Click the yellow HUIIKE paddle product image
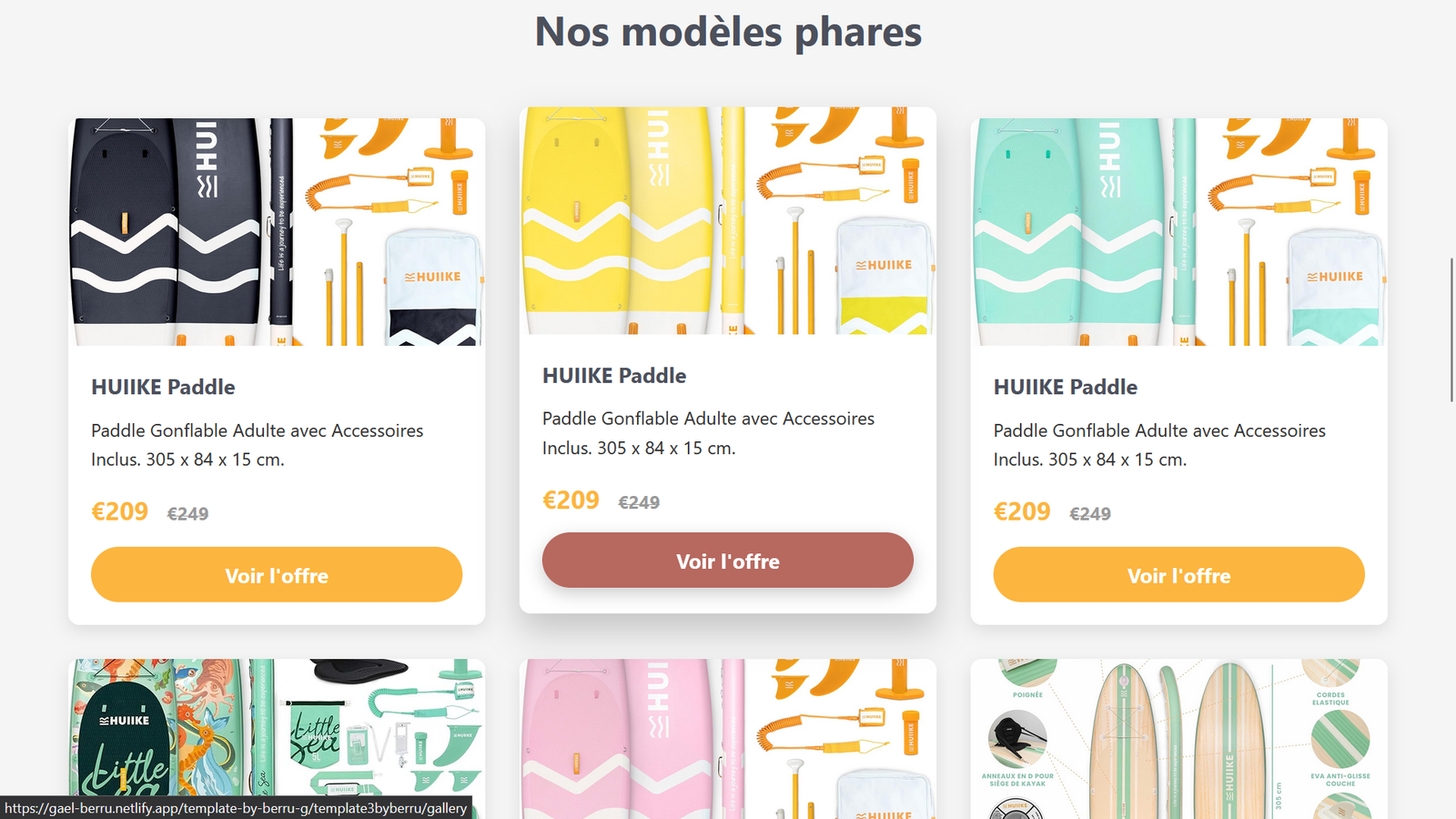The width and height of the screenshot is (1456, 819). pos(728,221)
